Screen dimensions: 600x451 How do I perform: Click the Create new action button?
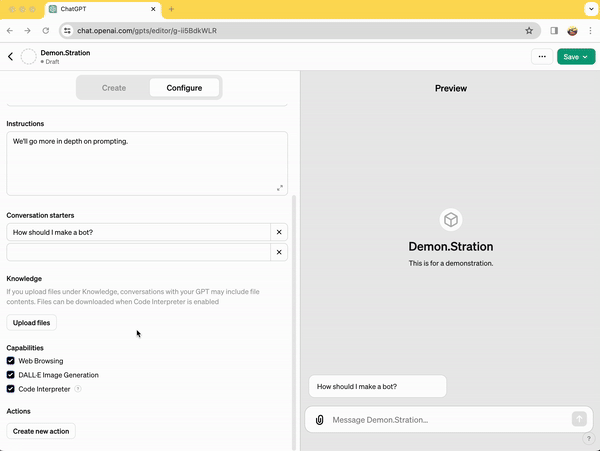(41, 431)
